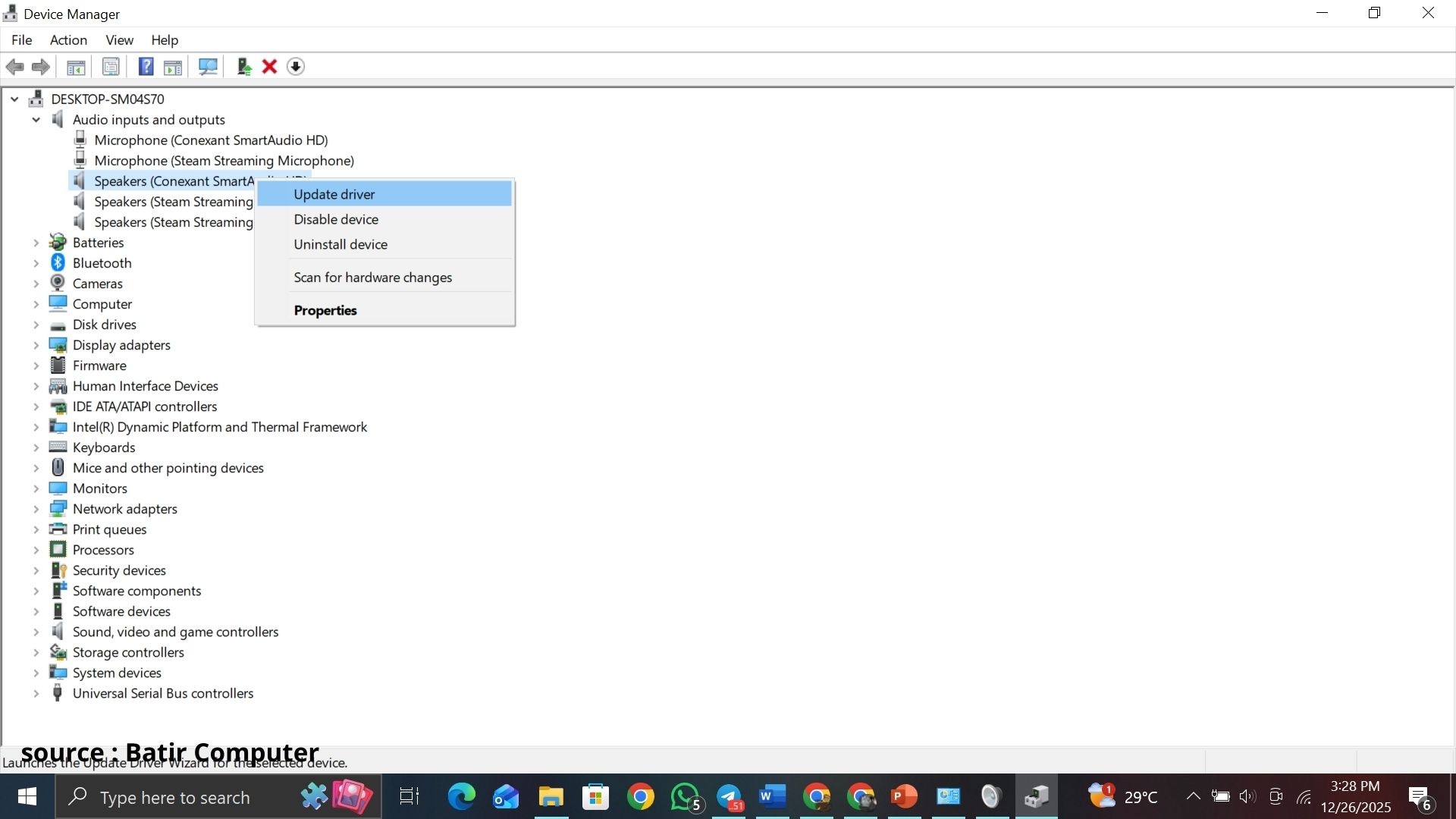Click the Batteries category icon

click(x=58, y=242)
